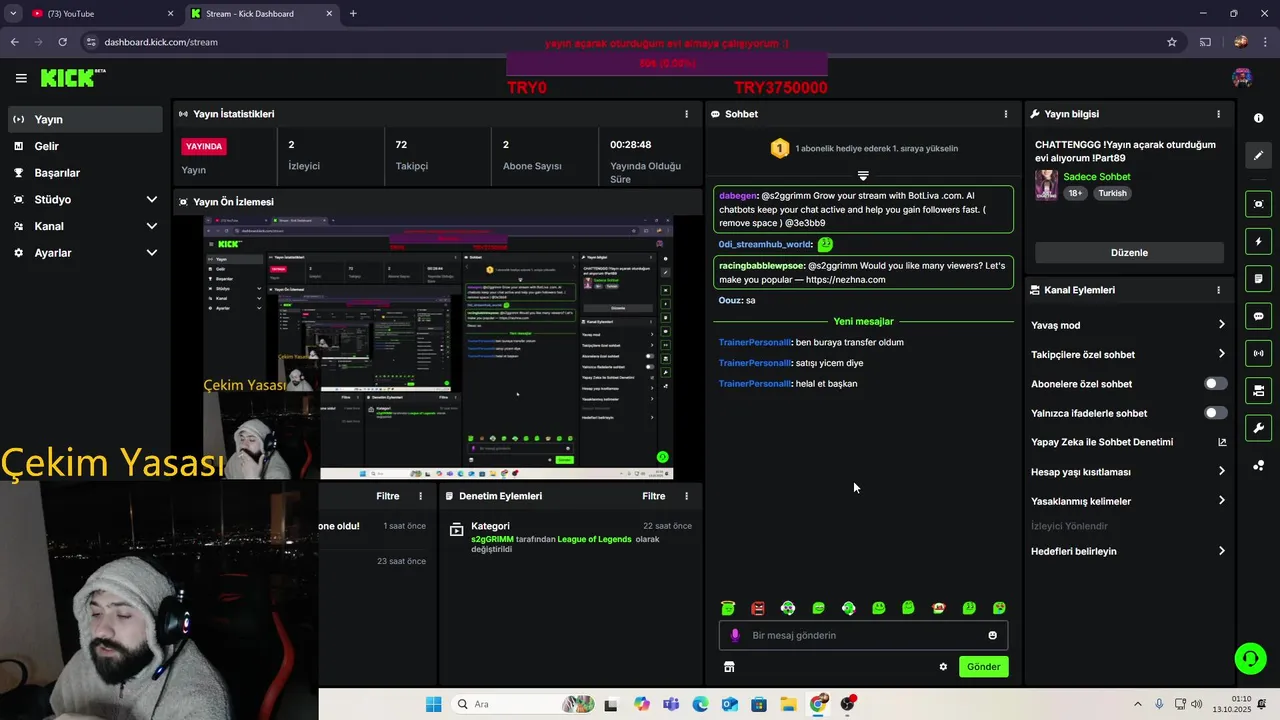Open the profile avatar in Kick header

pyautogui.click(x=1242, y=78)
